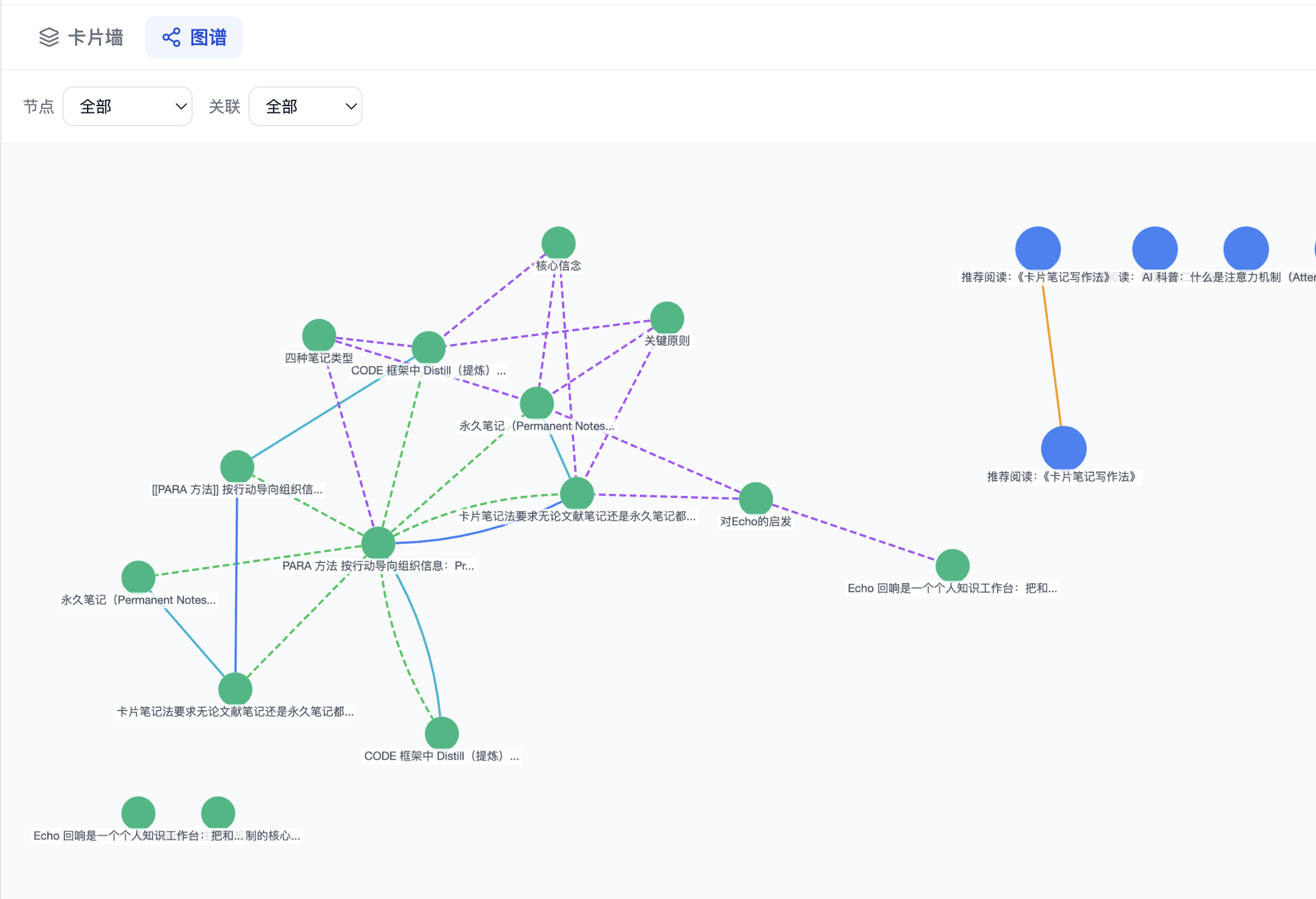Click the layers icon beside 卡片墙
This screenshot has width=1316, height=899.
pyautogui.click(x=49, y=37)
